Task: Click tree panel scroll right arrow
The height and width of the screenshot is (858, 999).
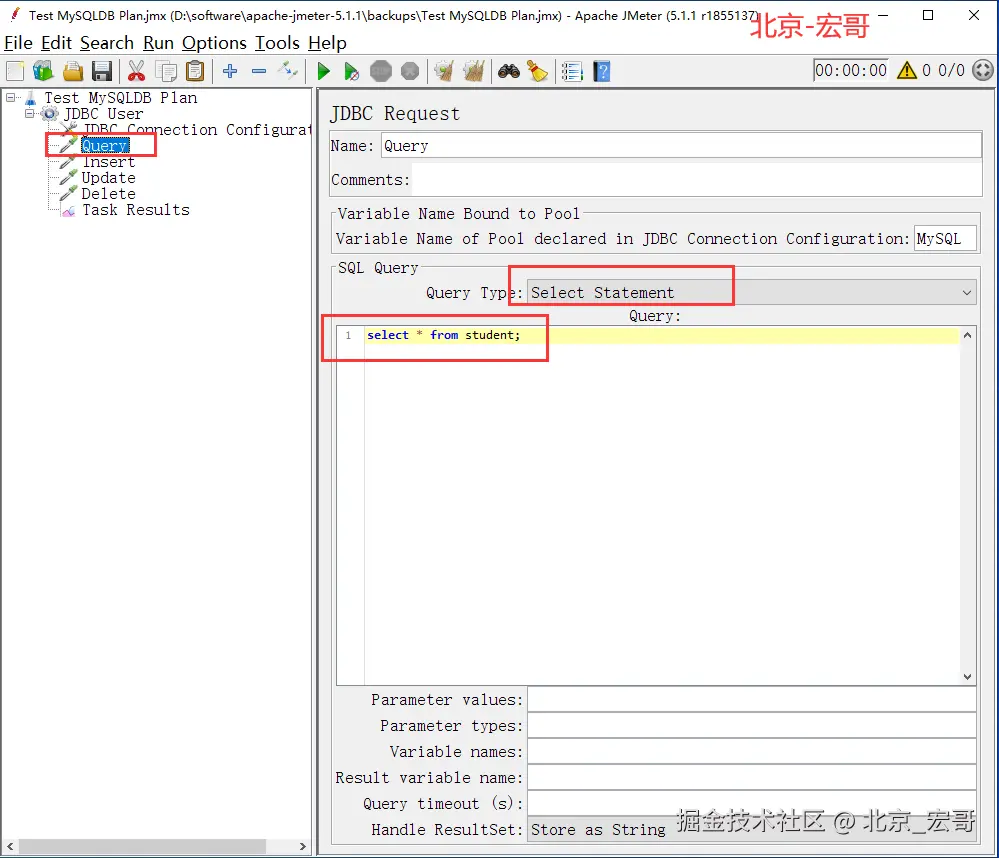Action: (x=303, y=847)
